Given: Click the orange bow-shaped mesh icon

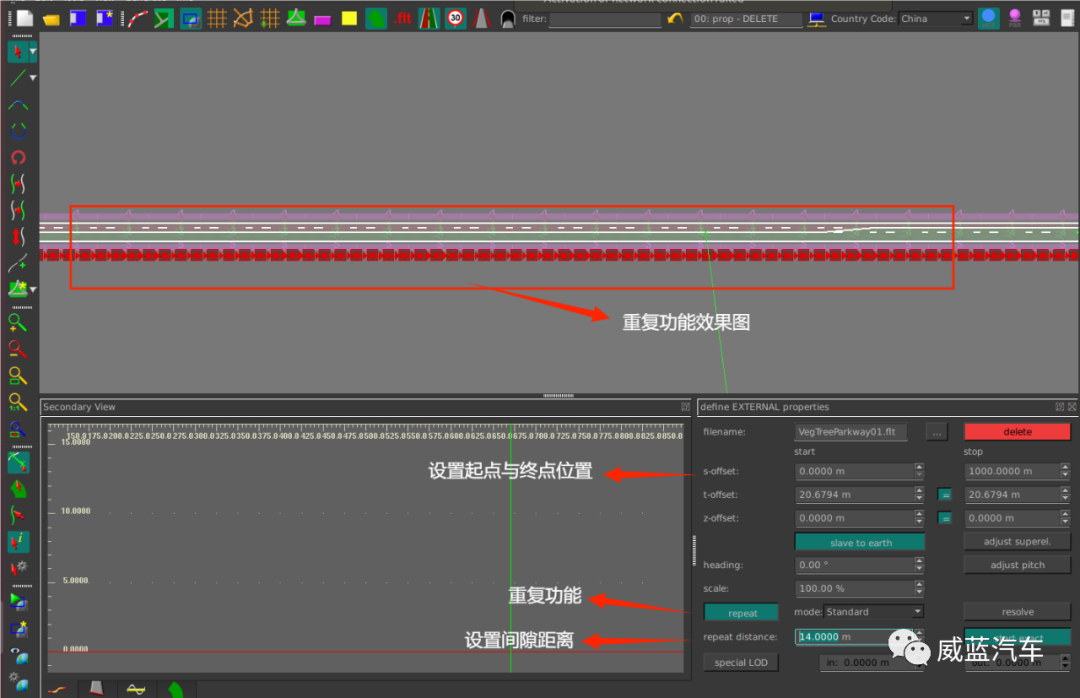Looking at the screenshot, I should [242, 19].
